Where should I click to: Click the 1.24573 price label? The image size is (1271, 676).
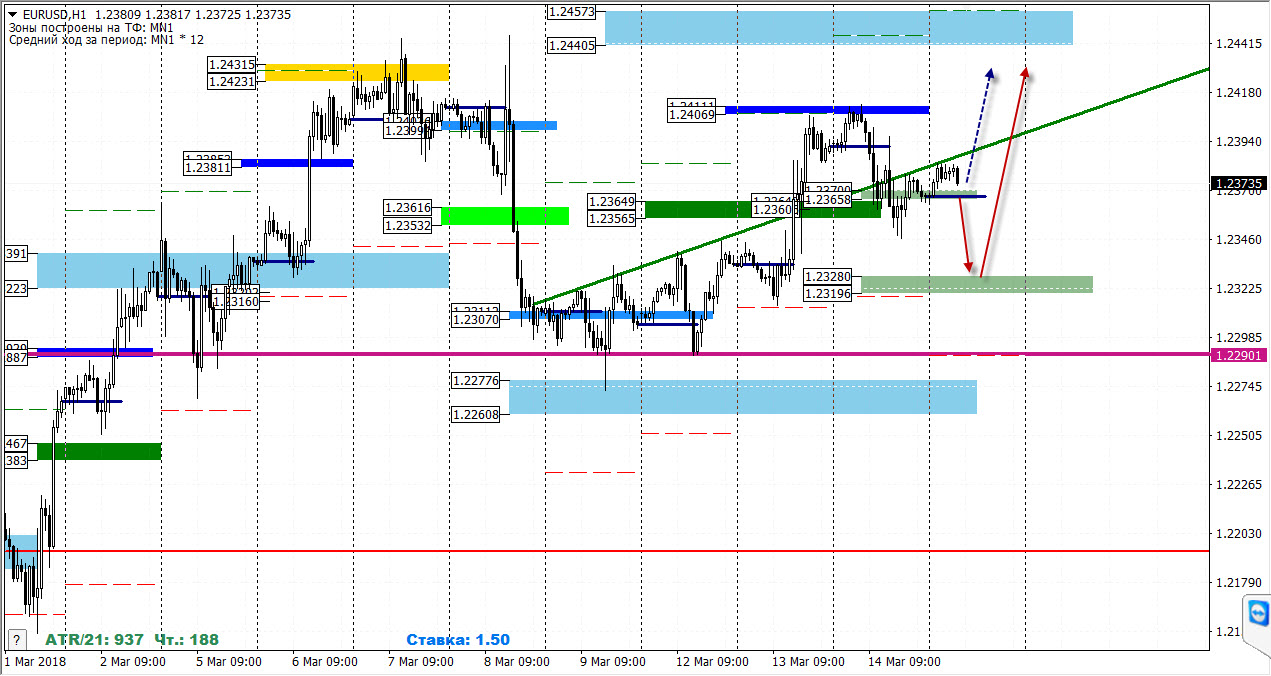(572, 12)
